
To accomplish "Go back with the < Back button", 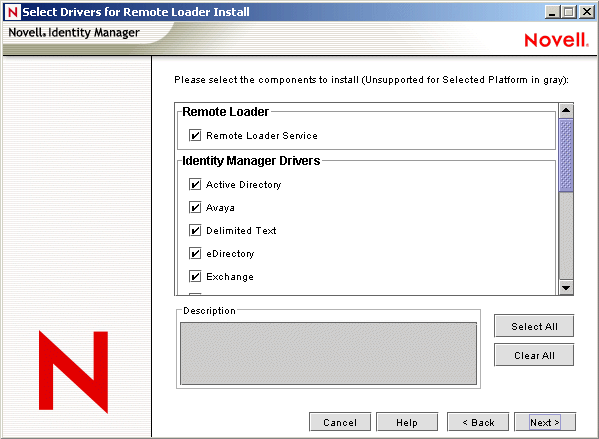I will (478, 422).
